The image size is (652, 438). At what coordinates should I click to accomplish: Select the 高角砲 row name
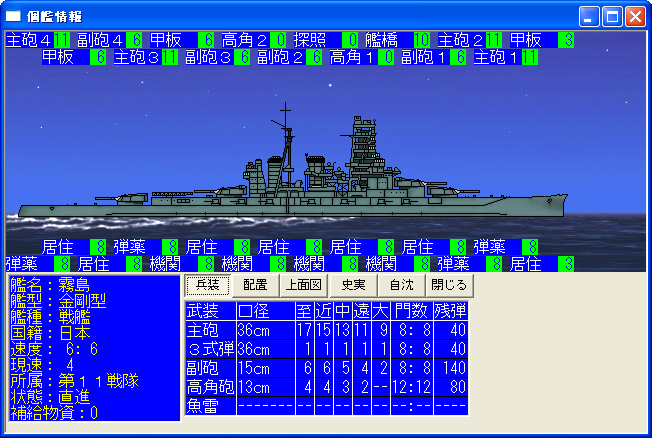pyautogui.click(x=211, y=387)
